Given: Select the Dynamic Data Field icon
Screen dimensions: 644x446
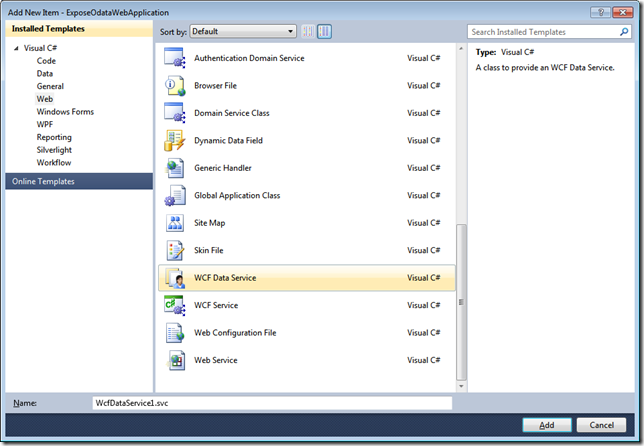Looking at the screenshot, I should coord(175,140).
